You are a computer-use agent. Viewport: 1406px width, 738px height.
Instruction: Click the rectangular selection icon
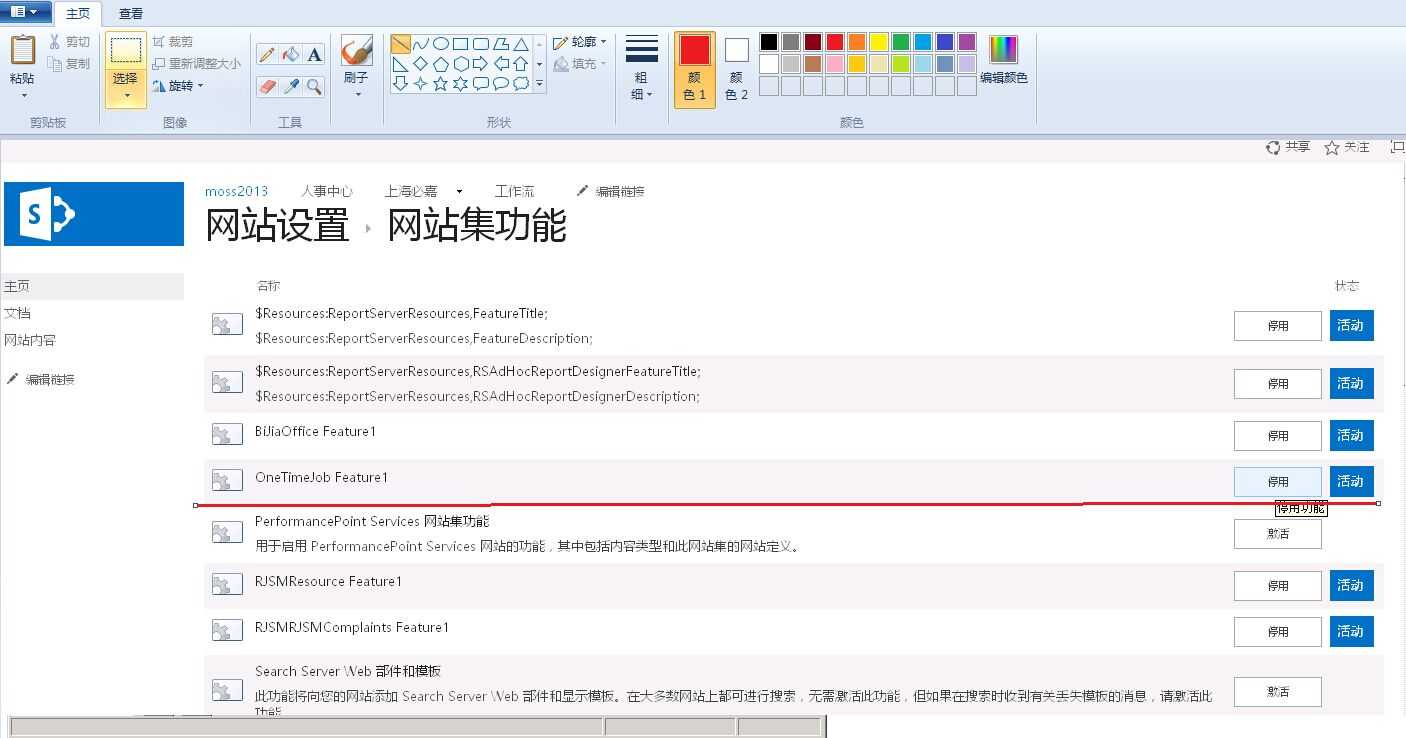[x=125, y=50]
